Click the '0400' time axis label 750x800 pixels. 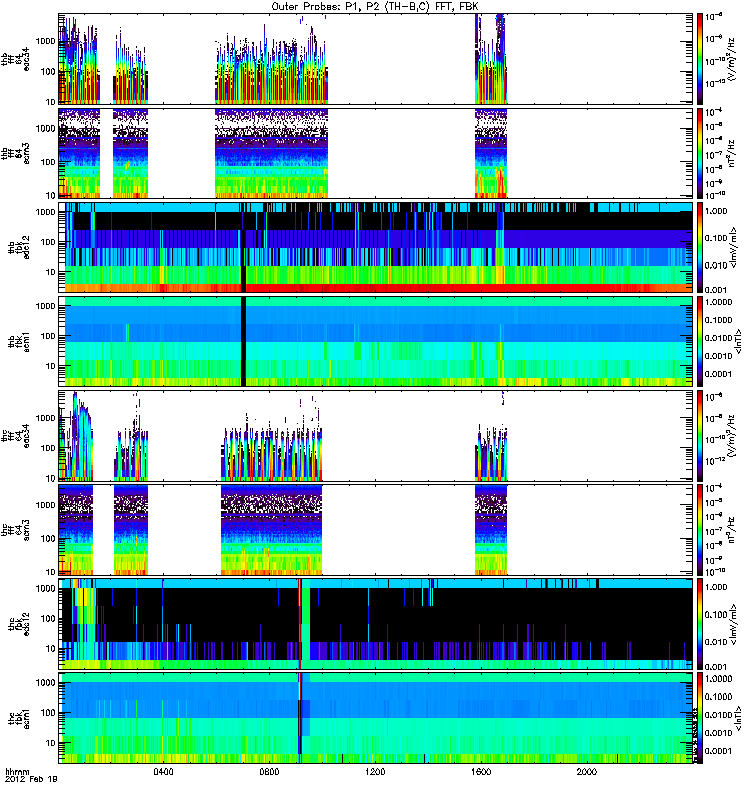[163, 772]
